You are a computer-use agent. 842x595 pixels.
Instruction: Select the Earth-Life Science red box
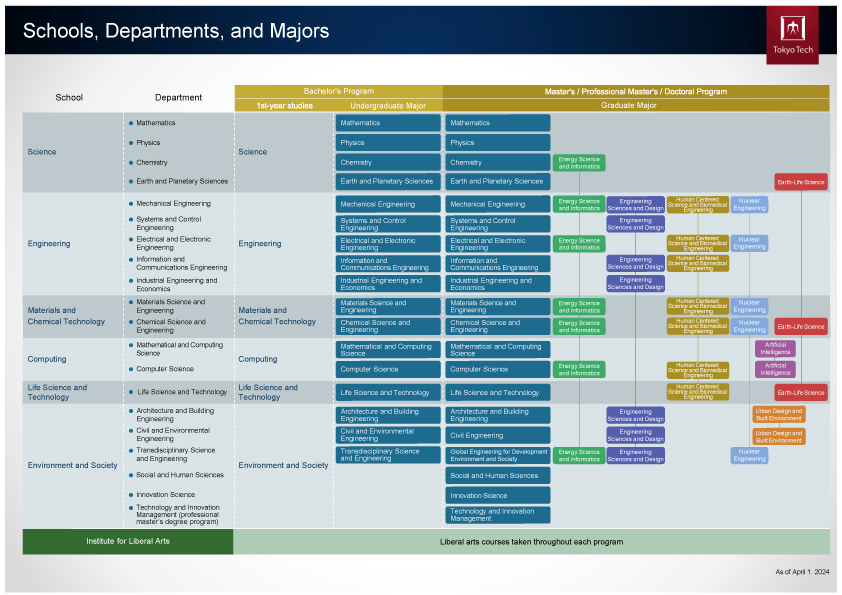[800, 182]
